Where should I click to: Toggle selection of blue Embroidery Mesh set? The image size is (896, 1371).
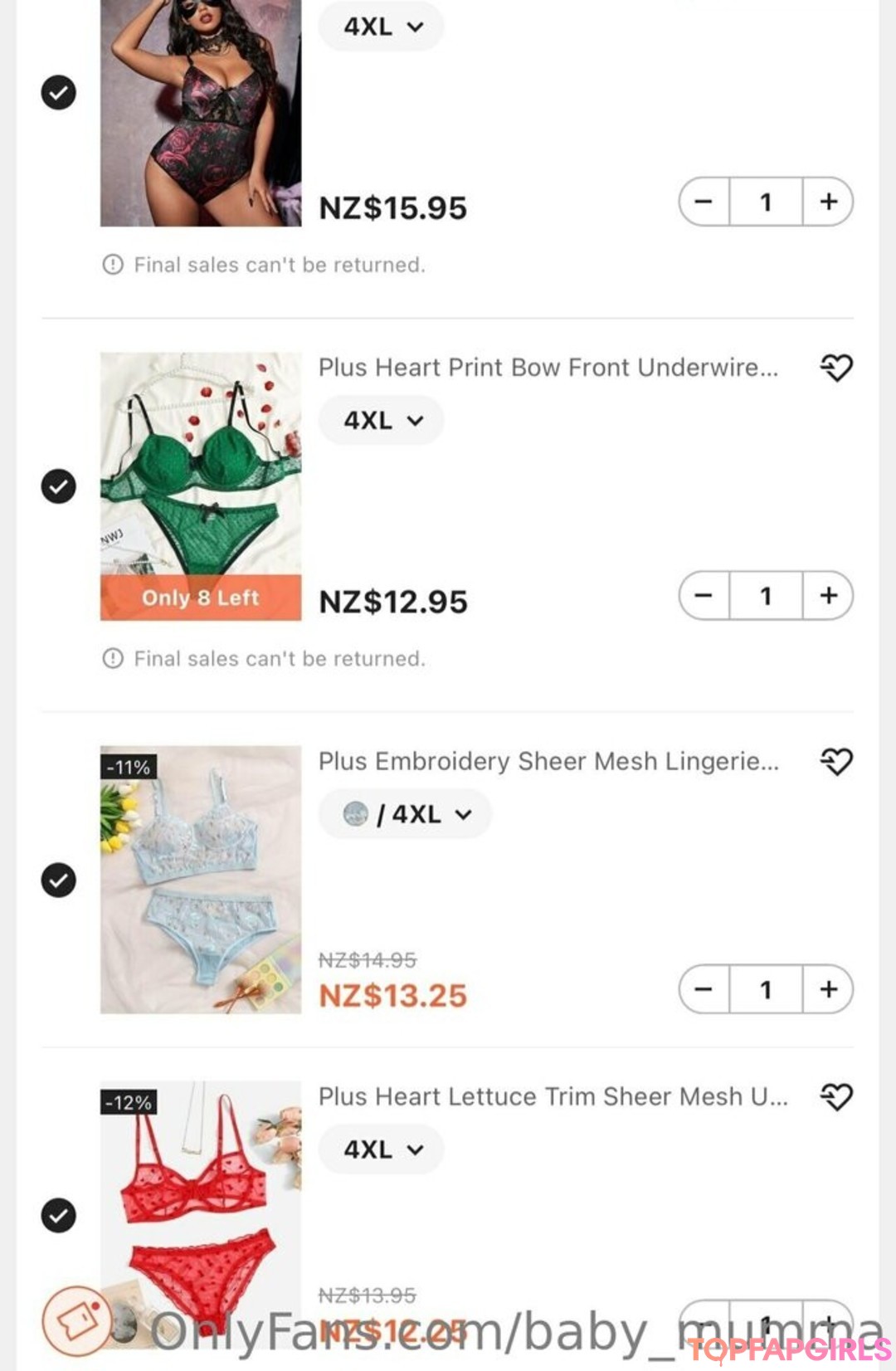click(58, 880)
